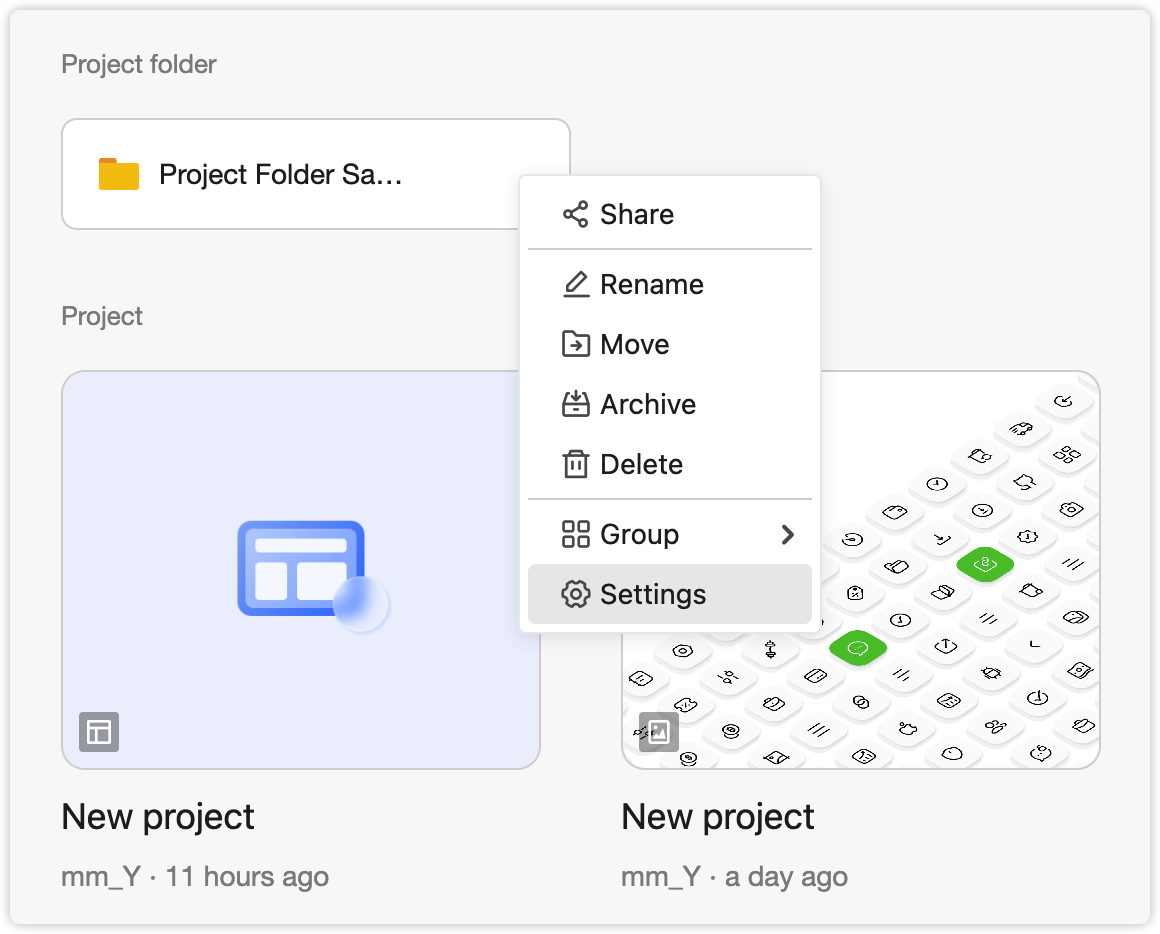Click image type badge on second project
This screenshot has height=934, width=1160.
coord(658,732)
